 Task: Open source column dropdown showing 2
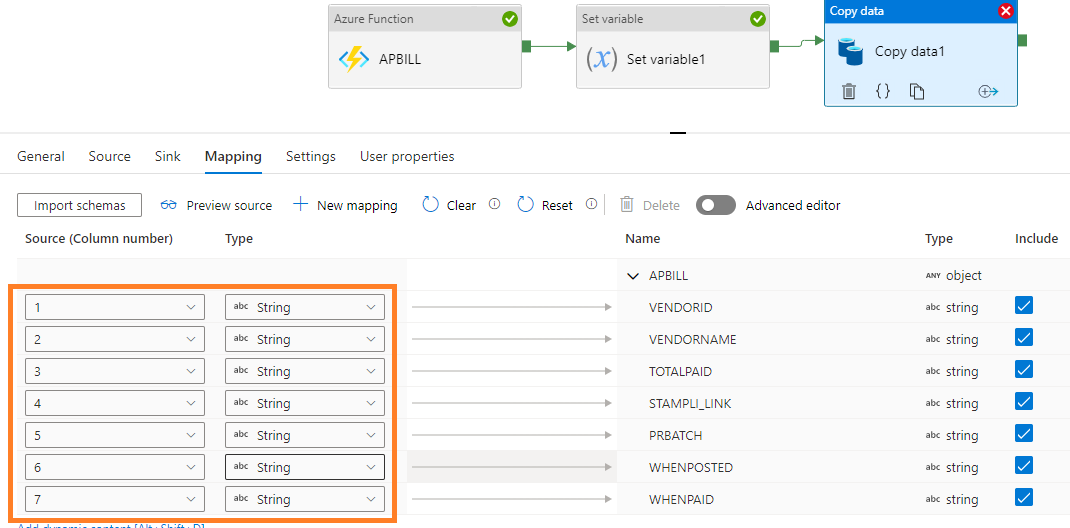(x=115, y=339)
